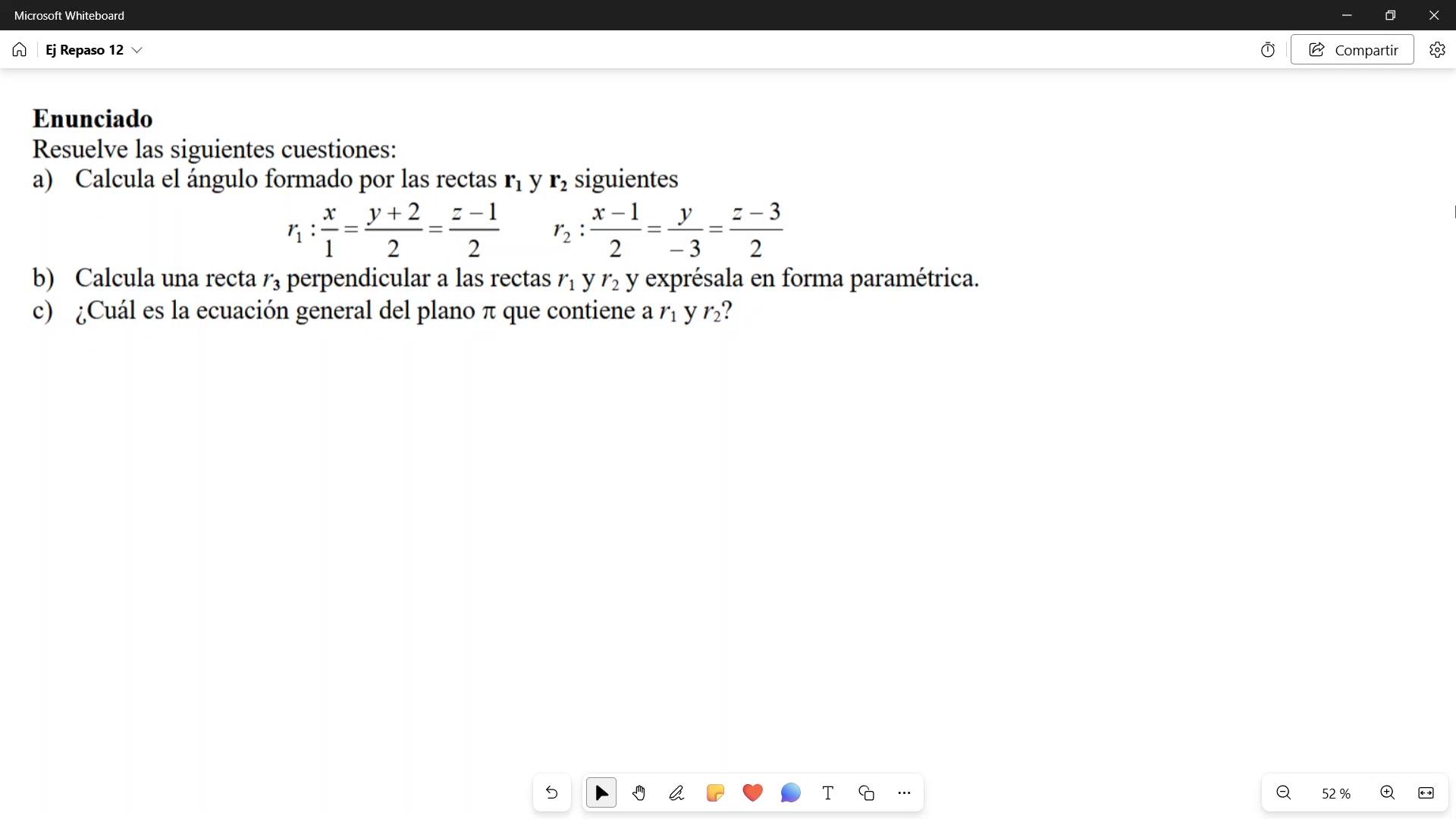Image resolution: width=1456 pixels, height=819 pixels.
Task: Open the timer icon
Action: click(x=1268, y=50)
